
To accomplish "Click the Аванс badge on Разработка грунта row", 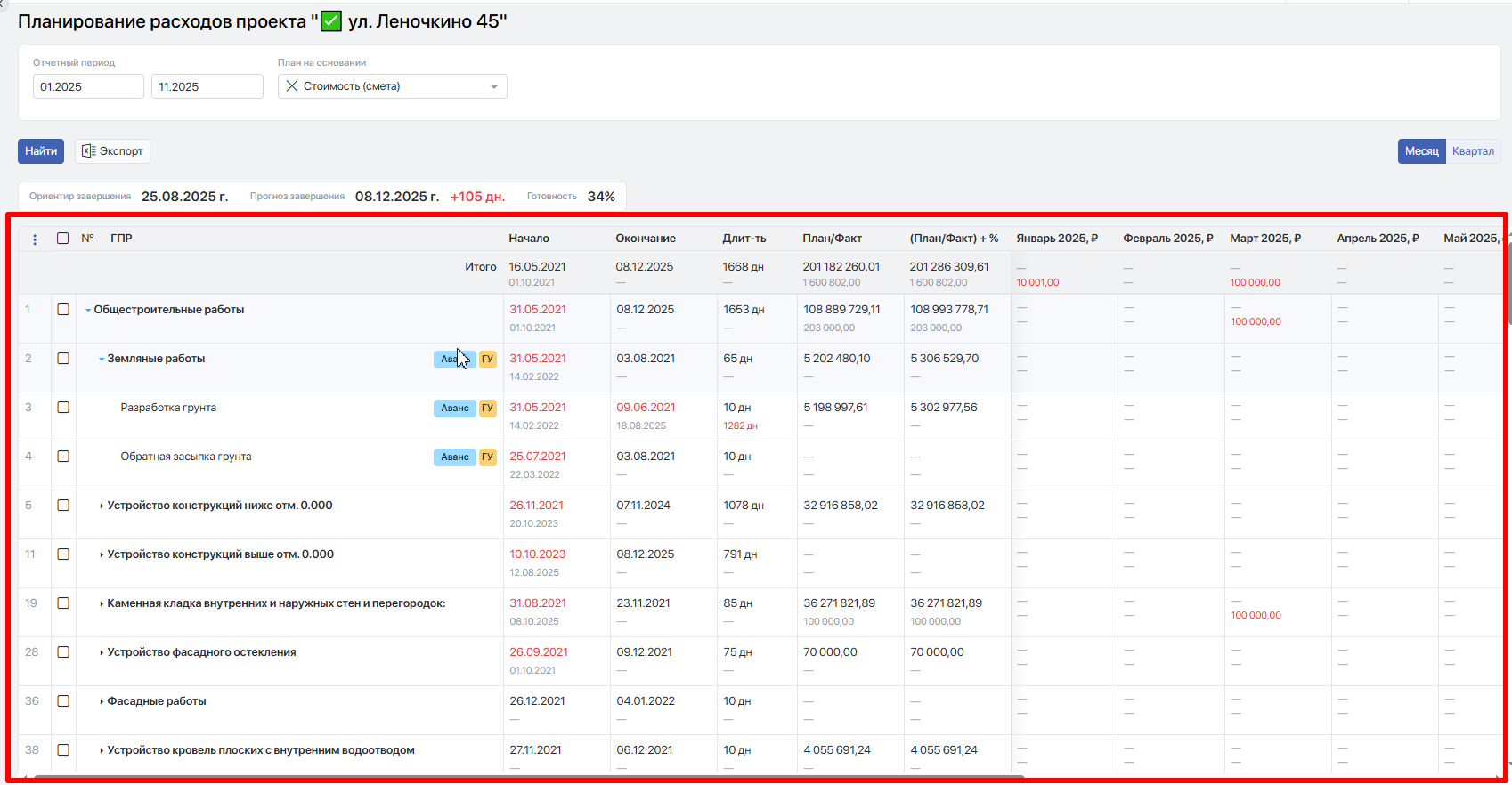I will [454, 408].
